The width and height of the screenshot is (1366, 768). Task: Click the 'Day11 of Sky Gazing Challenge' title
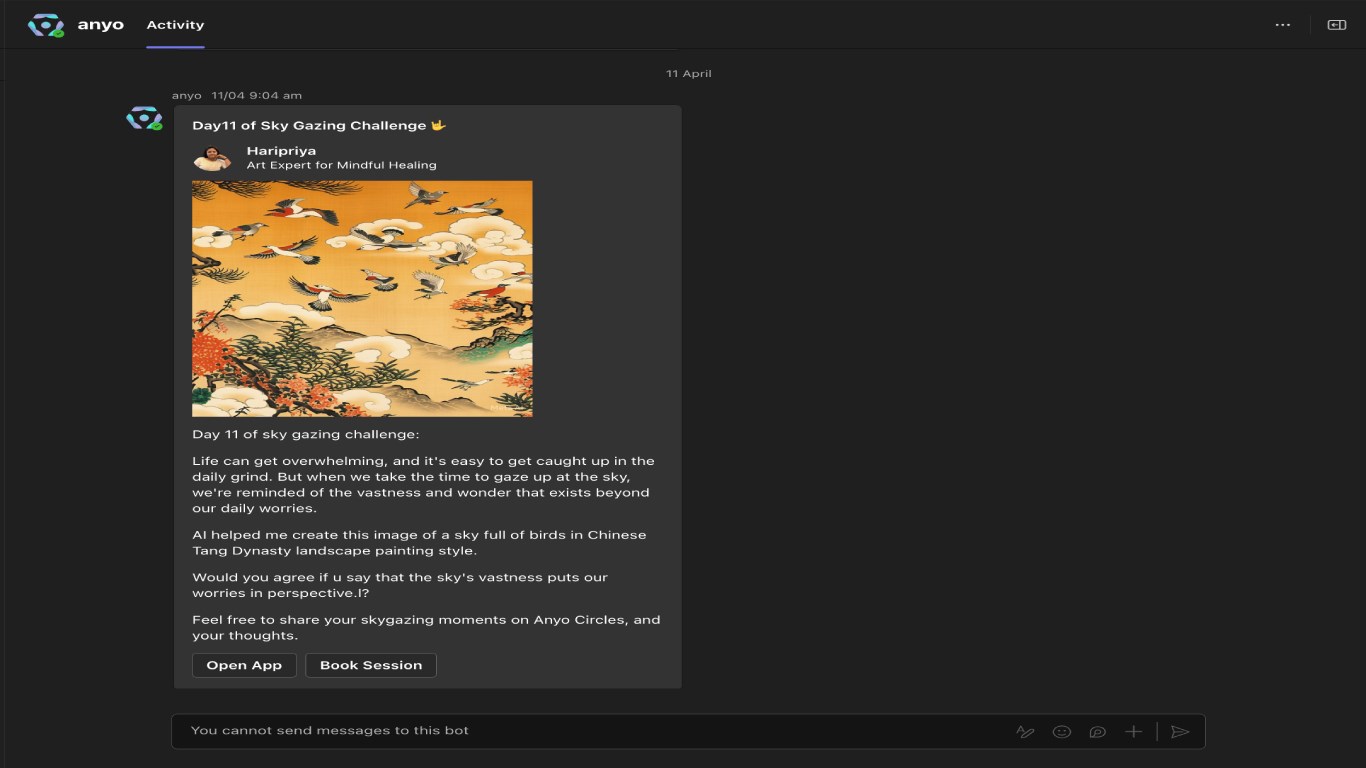[318, 125]
